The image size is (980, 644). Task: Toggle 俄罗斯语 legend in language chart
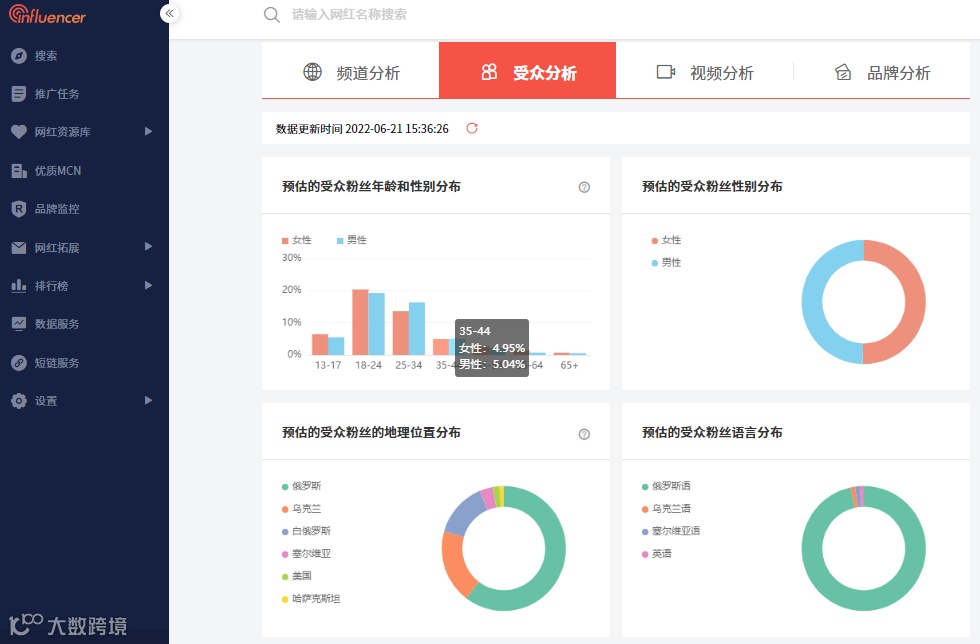coord(666,486)
